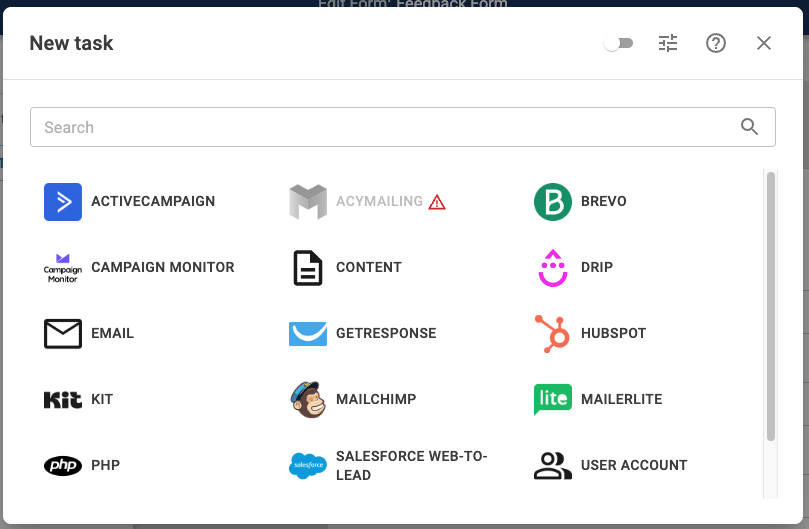Click the task list vertical scrollbar

point(770,305)
